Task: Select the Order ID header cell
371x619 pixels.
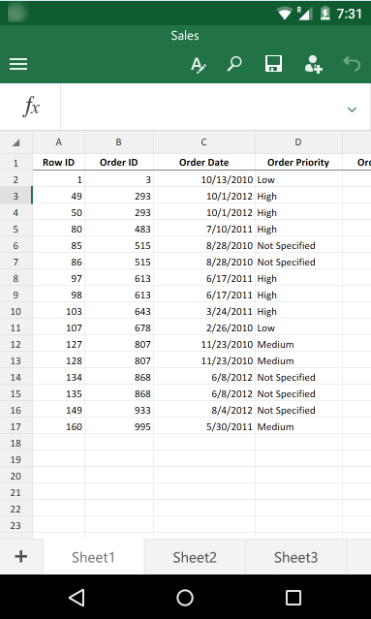Action: [x=119, y=163]
